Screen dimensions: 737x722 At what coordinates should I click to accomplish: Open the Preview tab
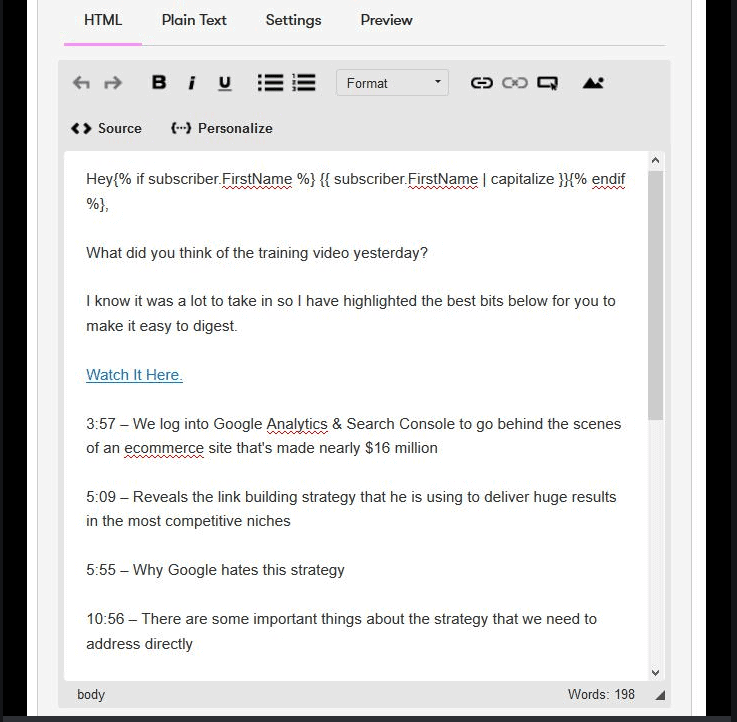click(x=386, y=20)
